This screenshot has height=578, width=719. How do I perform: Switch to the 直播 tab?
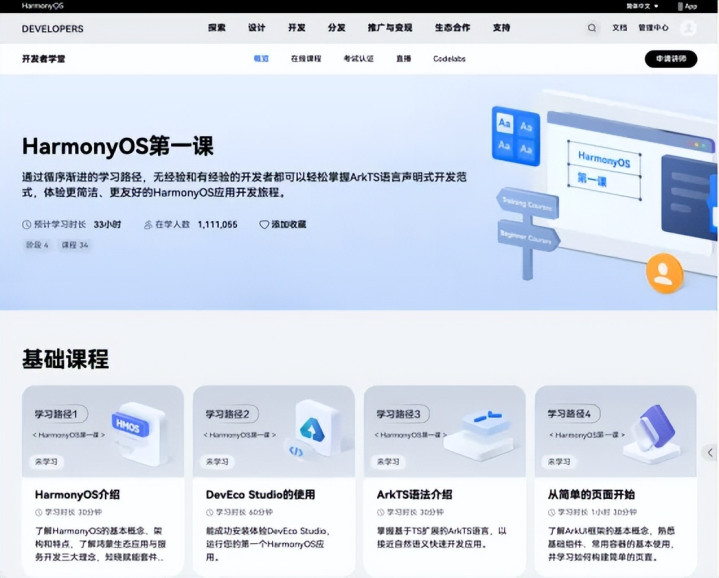[x=404, y=59]
